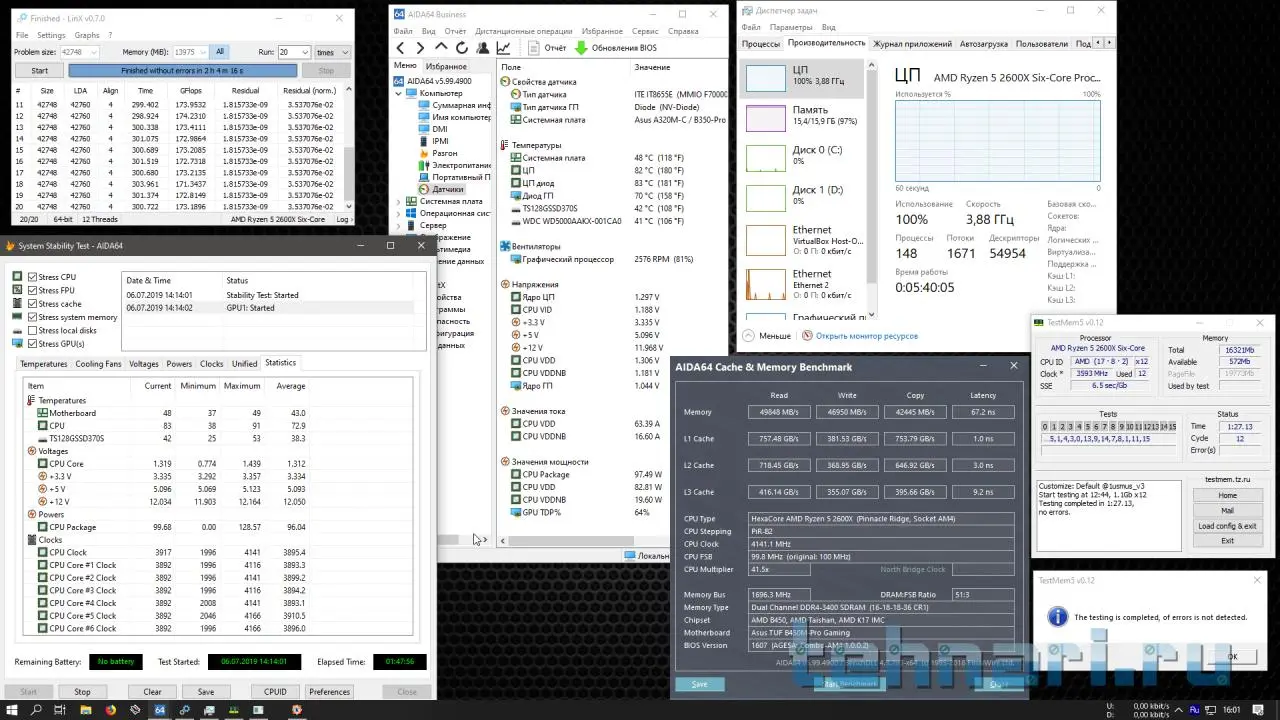Screen dimensions: 1280x720
Task: Click Load config & exit in TestMem5
Action: [1227, 526]
